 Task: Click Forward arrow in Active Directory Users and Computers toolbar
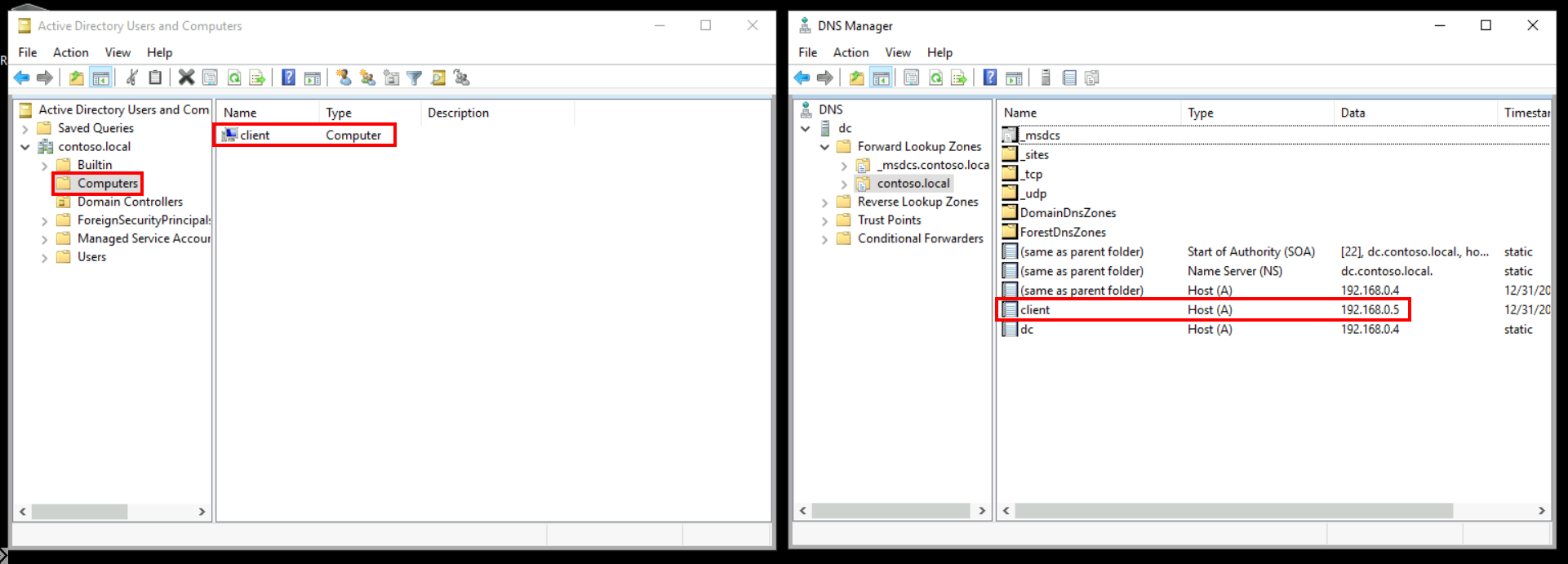45,78
